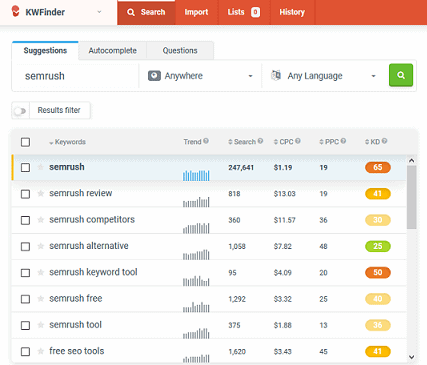Screen dimensions: 427x365
Task: Click the KD 65 badge for semrush
Action: tap(378, 167)
